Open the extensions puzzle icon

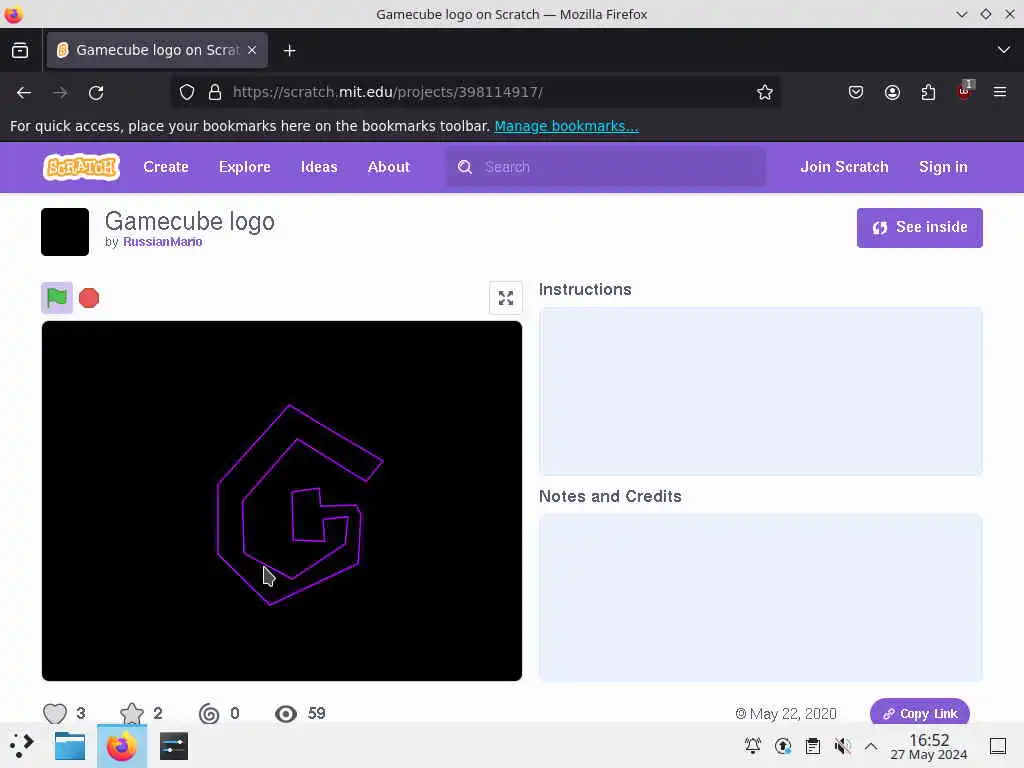click(x=928, y=92)
